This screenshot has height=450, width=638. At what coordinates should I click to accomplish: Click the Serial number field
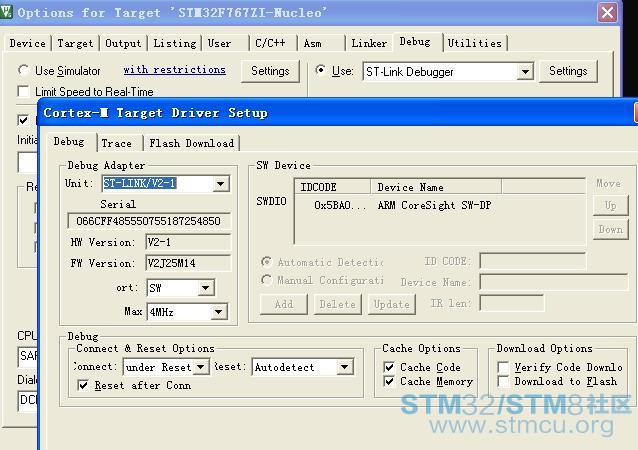pyautogui.click(x=149, y=221)
